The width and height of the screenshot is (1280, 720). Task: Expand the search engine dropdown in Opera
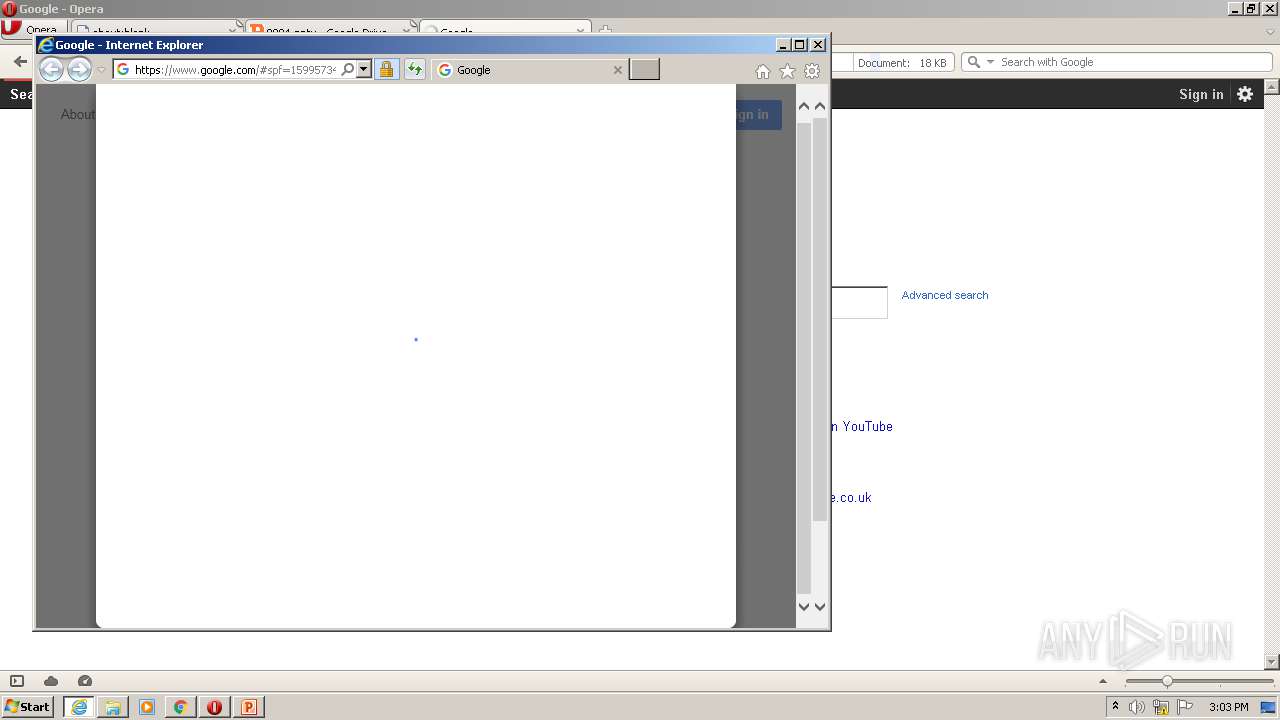991,62
